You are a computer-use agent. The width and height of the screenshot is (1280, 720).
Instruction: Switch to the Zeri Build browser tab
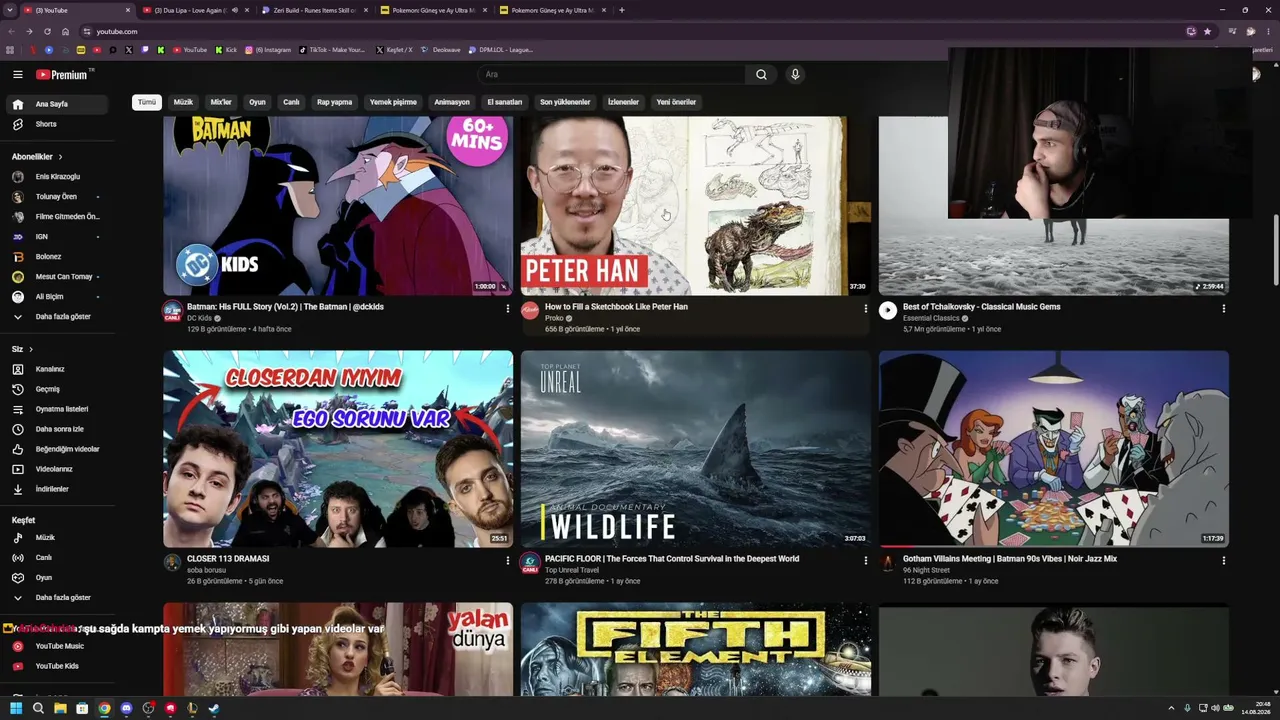[314, 10]
